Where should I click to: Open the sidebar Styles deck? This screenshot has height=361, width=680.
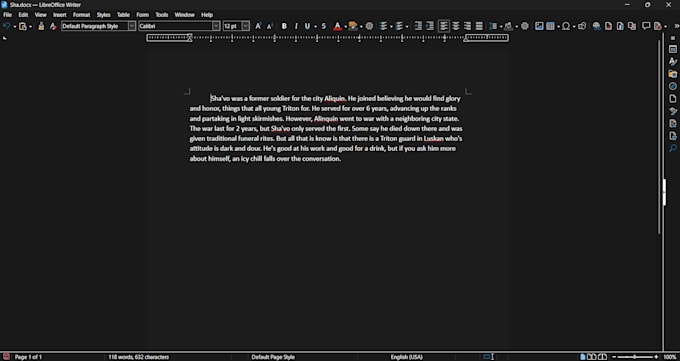point(673,61)
